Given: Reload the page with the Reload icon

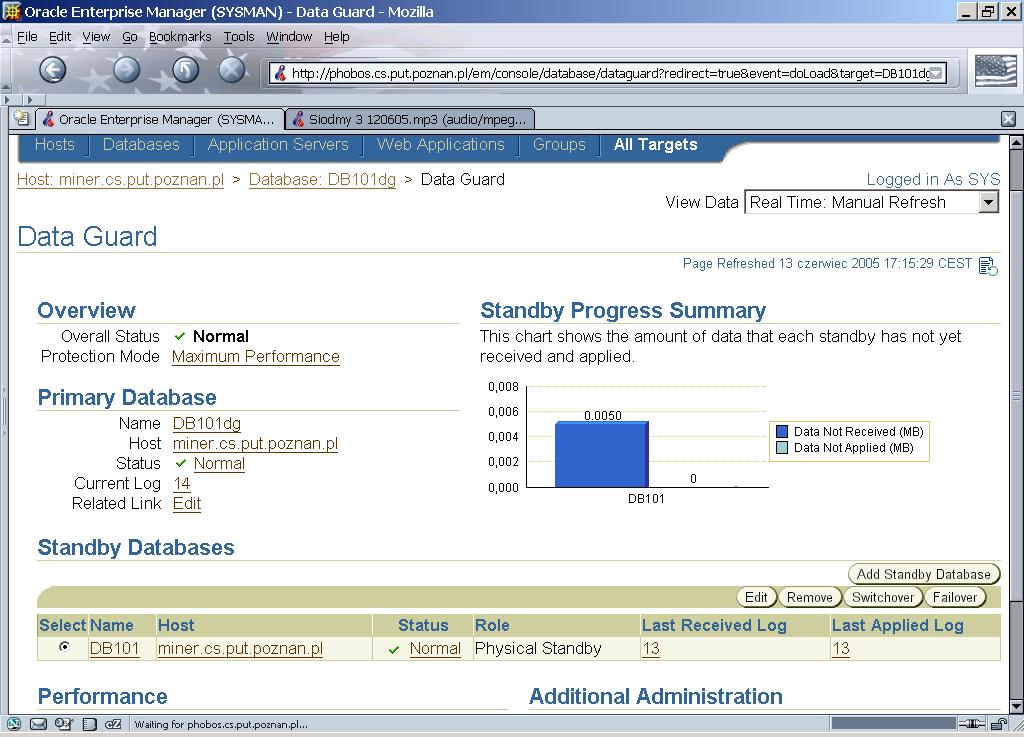Looking at the screenshot, I should point(185,69).
